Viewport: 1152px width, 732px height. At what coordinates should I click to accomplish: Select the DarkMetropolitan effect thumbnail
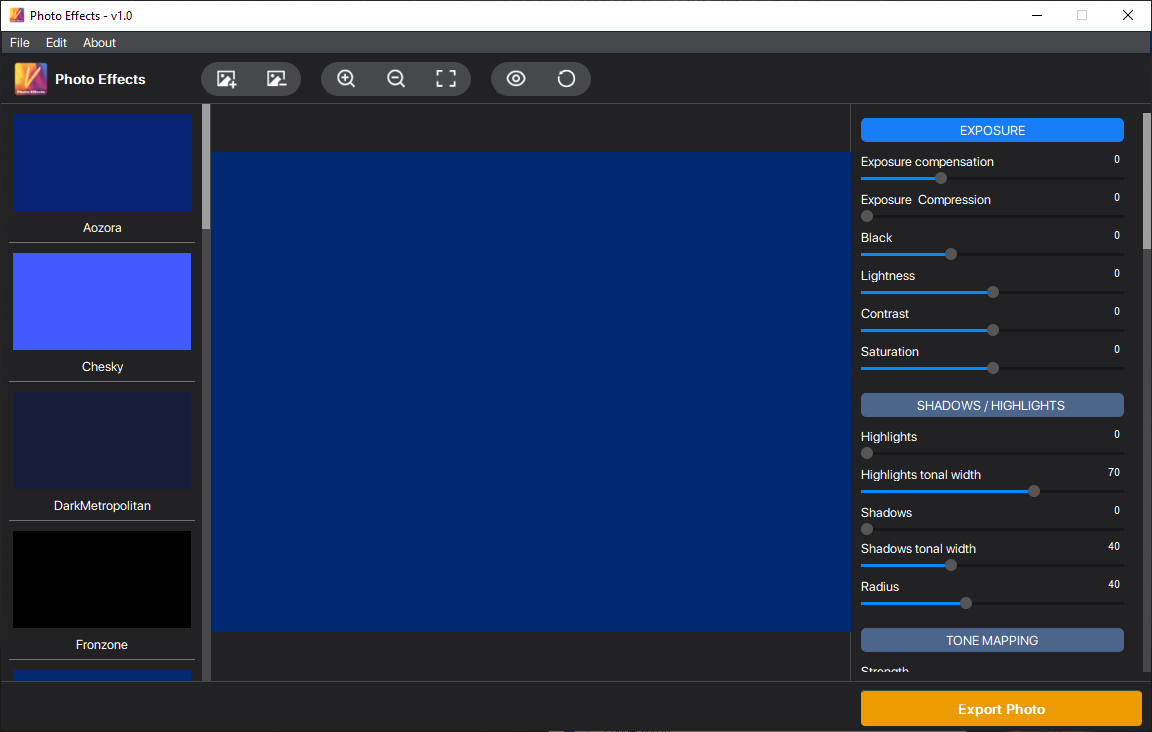(x=102, y=440)
